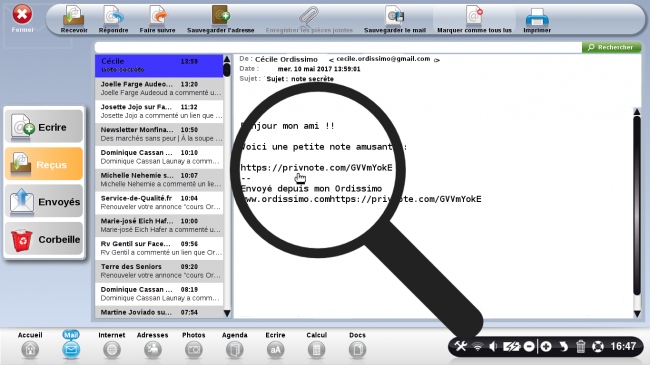Click mail list scroll-down arrow
Image resolution: width=650 pixels, height=365 pixels.
point(227,313)
